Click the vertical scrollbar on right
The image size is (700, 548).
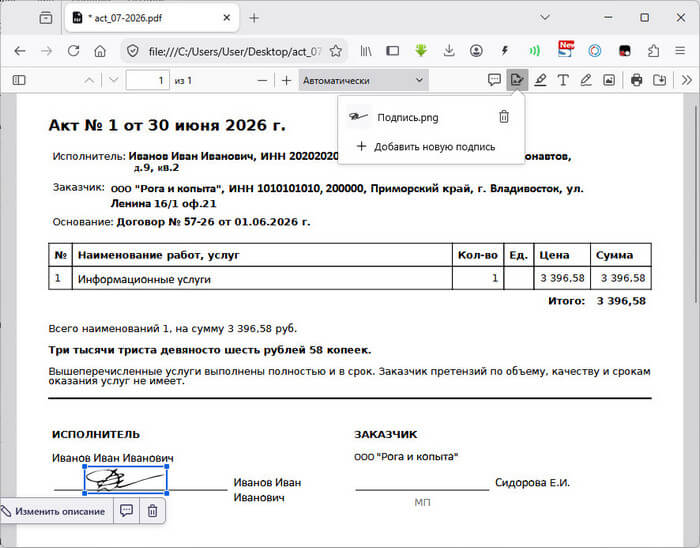[x=696, y=205]
